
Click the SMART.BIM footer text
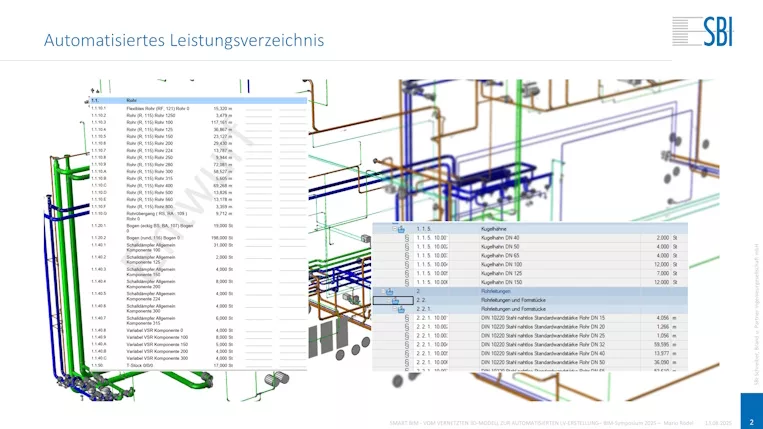(541, 423)
